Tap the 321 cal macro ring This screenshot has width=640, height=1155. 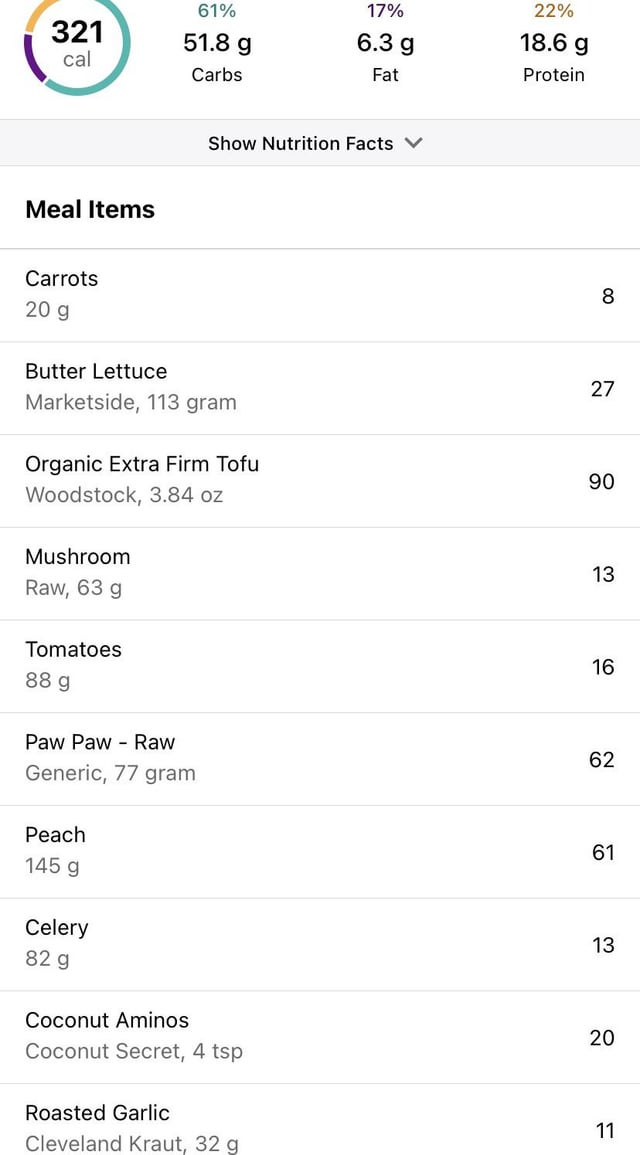[77, 45]
